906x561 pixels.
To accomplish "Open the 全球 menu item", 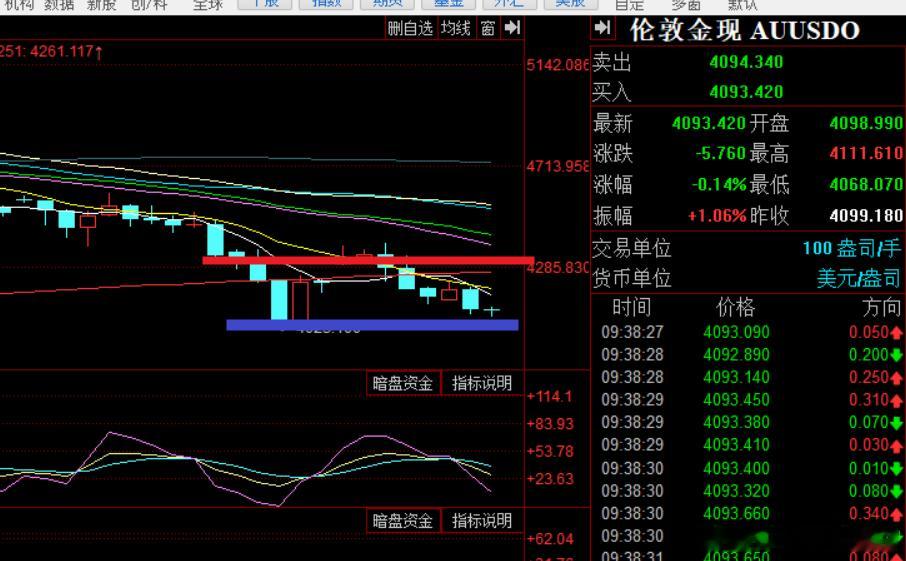I will point(207,5).
